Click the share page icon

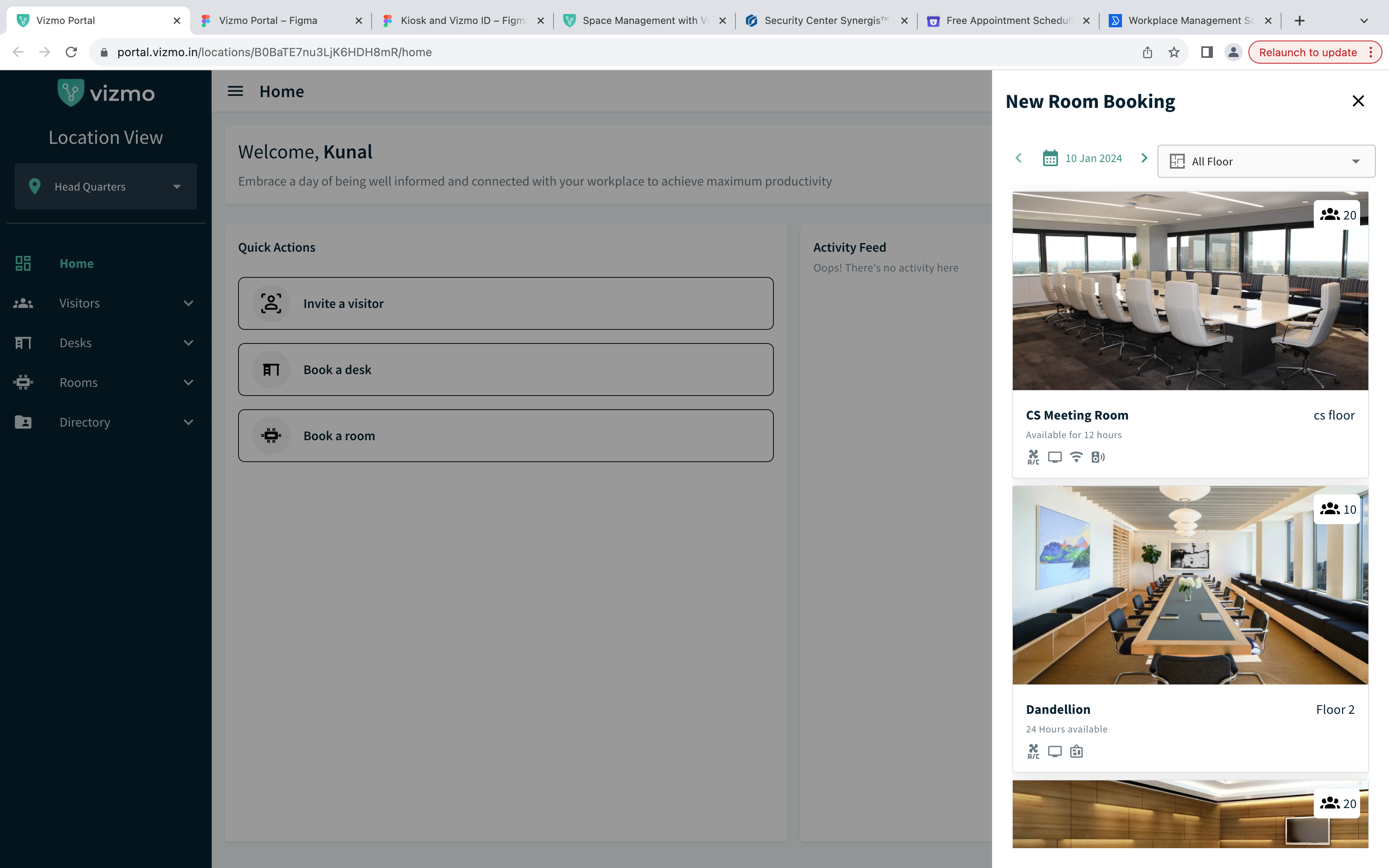tap(1147, 52)
